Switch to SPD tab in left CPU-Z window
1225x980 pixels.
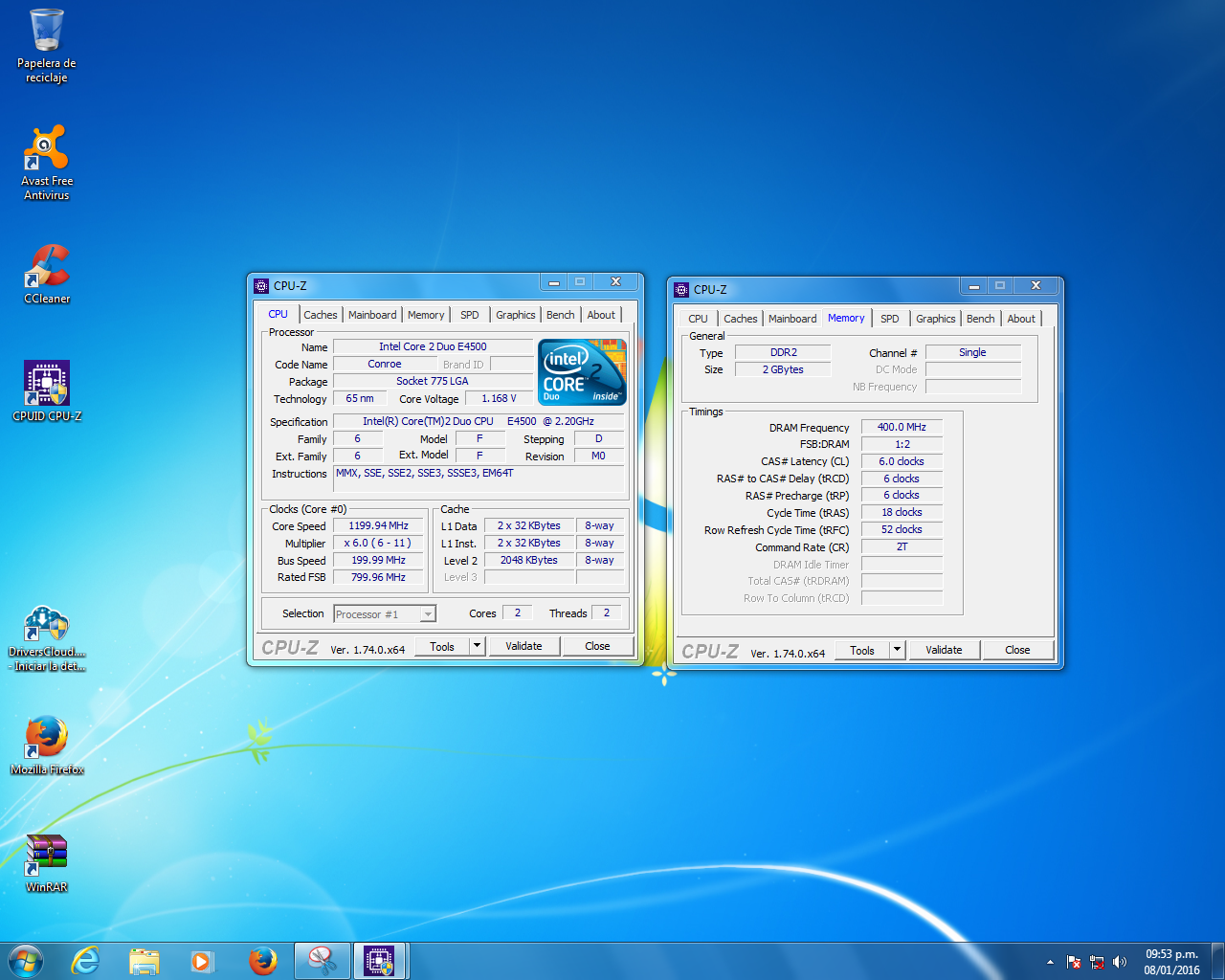tap(469, 315)
